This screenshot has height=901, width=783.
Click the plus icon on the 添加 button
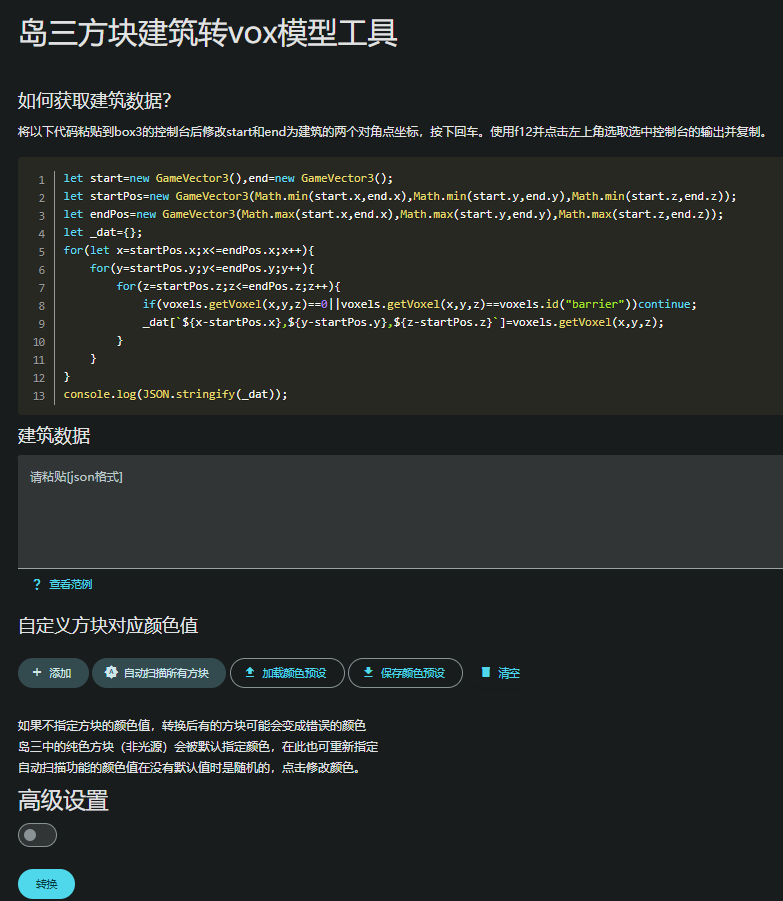[x=37, y=673]
